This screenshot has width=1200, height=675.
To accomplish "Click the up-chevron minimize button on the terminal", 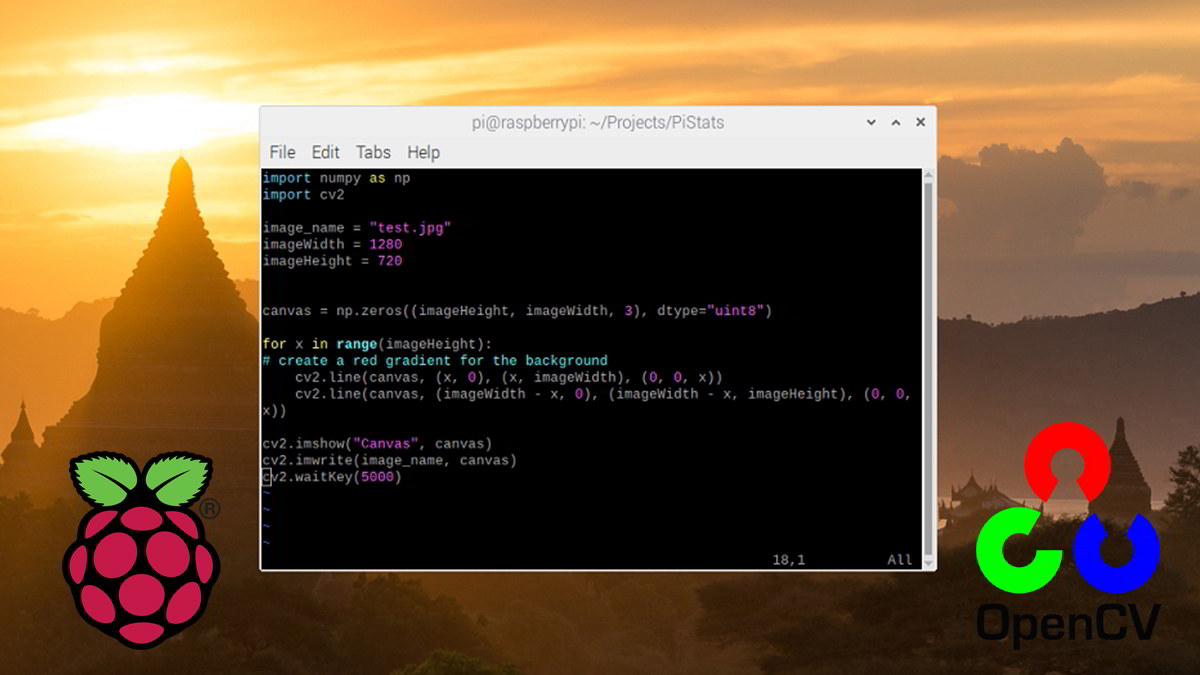I will (895, 121).
